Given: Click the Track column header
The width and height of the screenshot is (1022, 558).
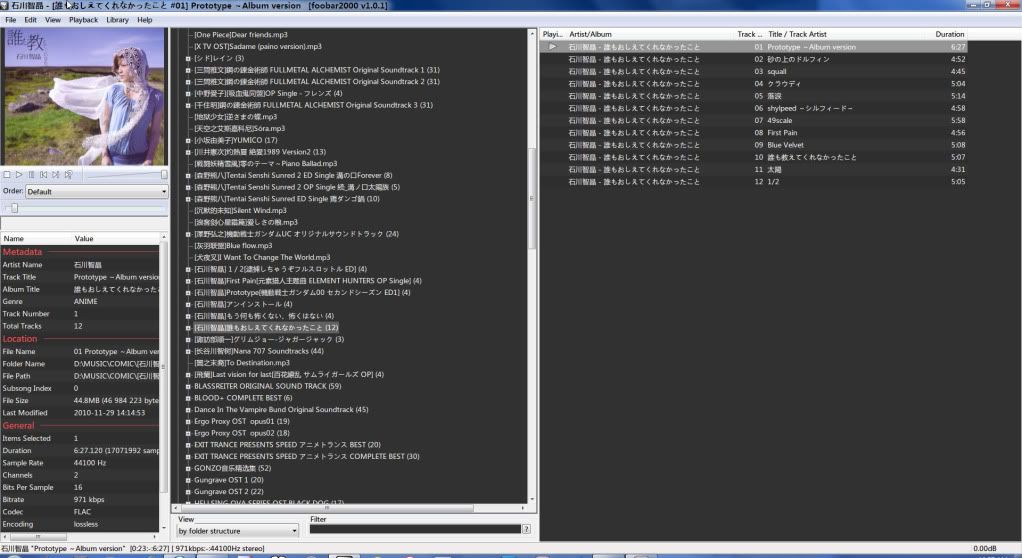Looking at the screenshot, I should point(750,34).
